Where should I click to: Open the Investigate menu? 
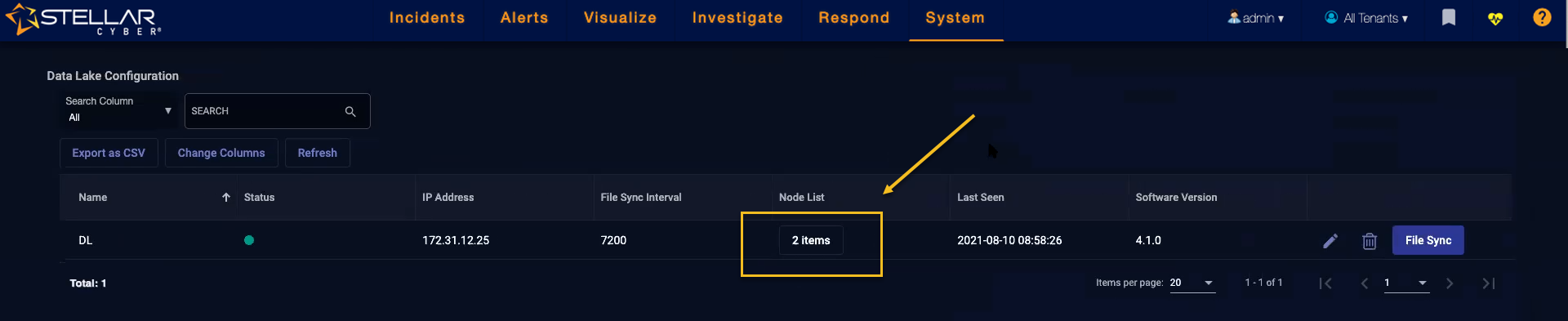[737, 18]
